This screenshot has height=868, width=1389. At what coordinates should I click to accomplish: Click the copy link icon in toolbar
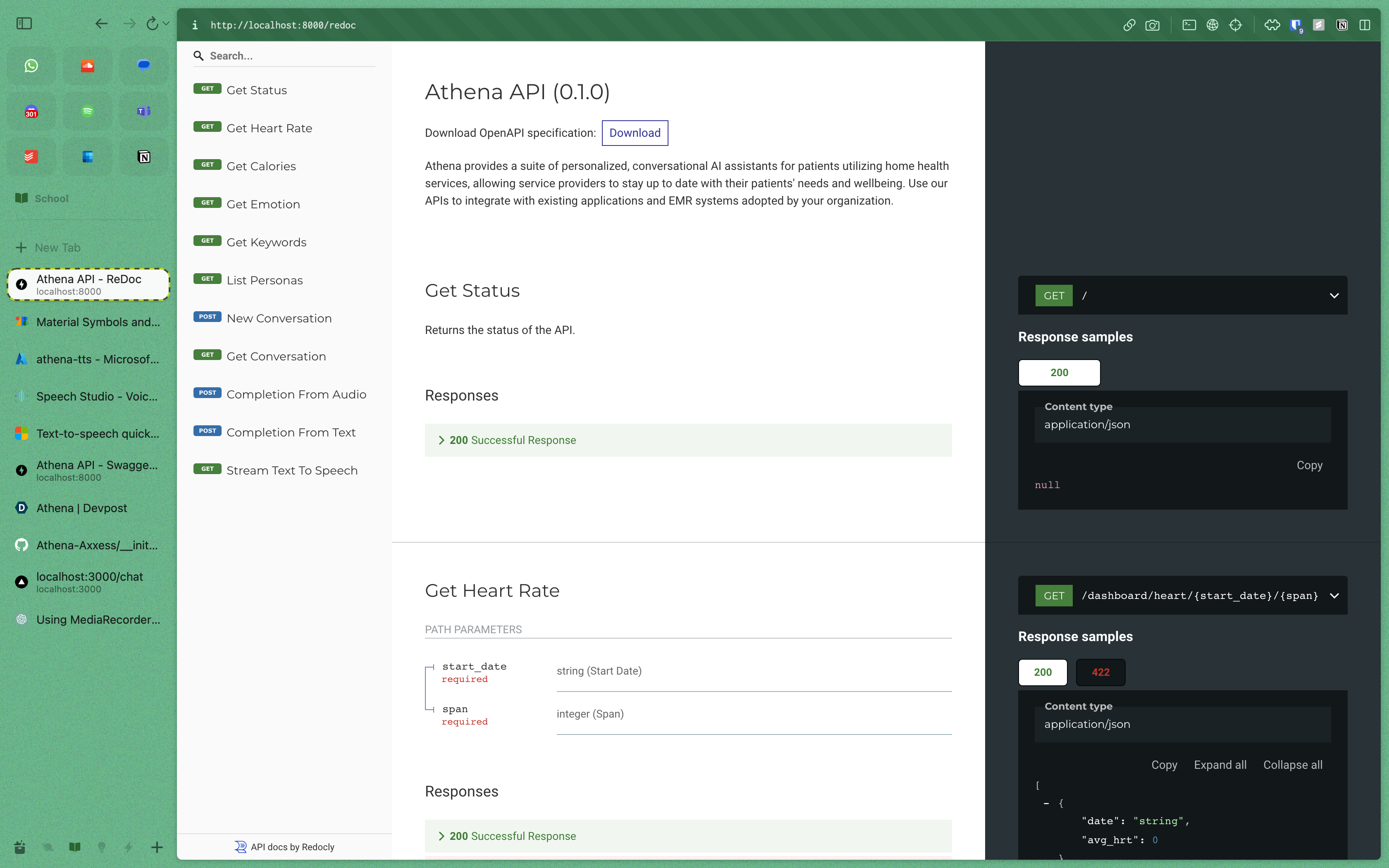coord(1129,25)
